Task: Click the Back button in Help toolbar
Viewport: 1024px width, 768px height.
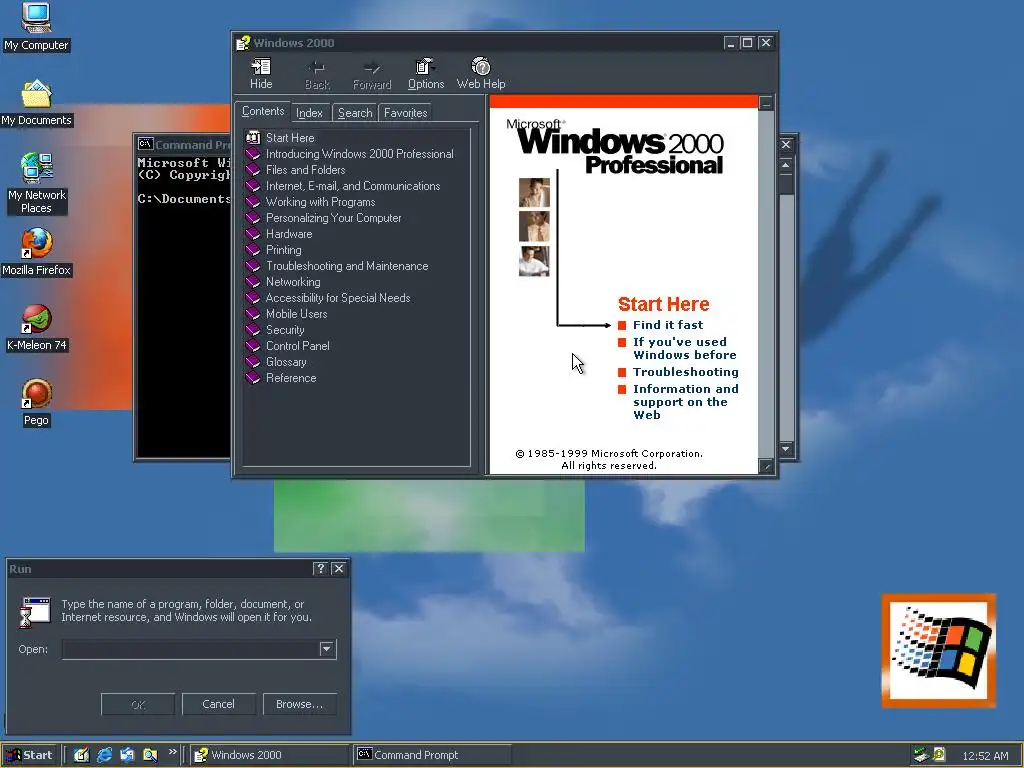Action: click(317, 73)
